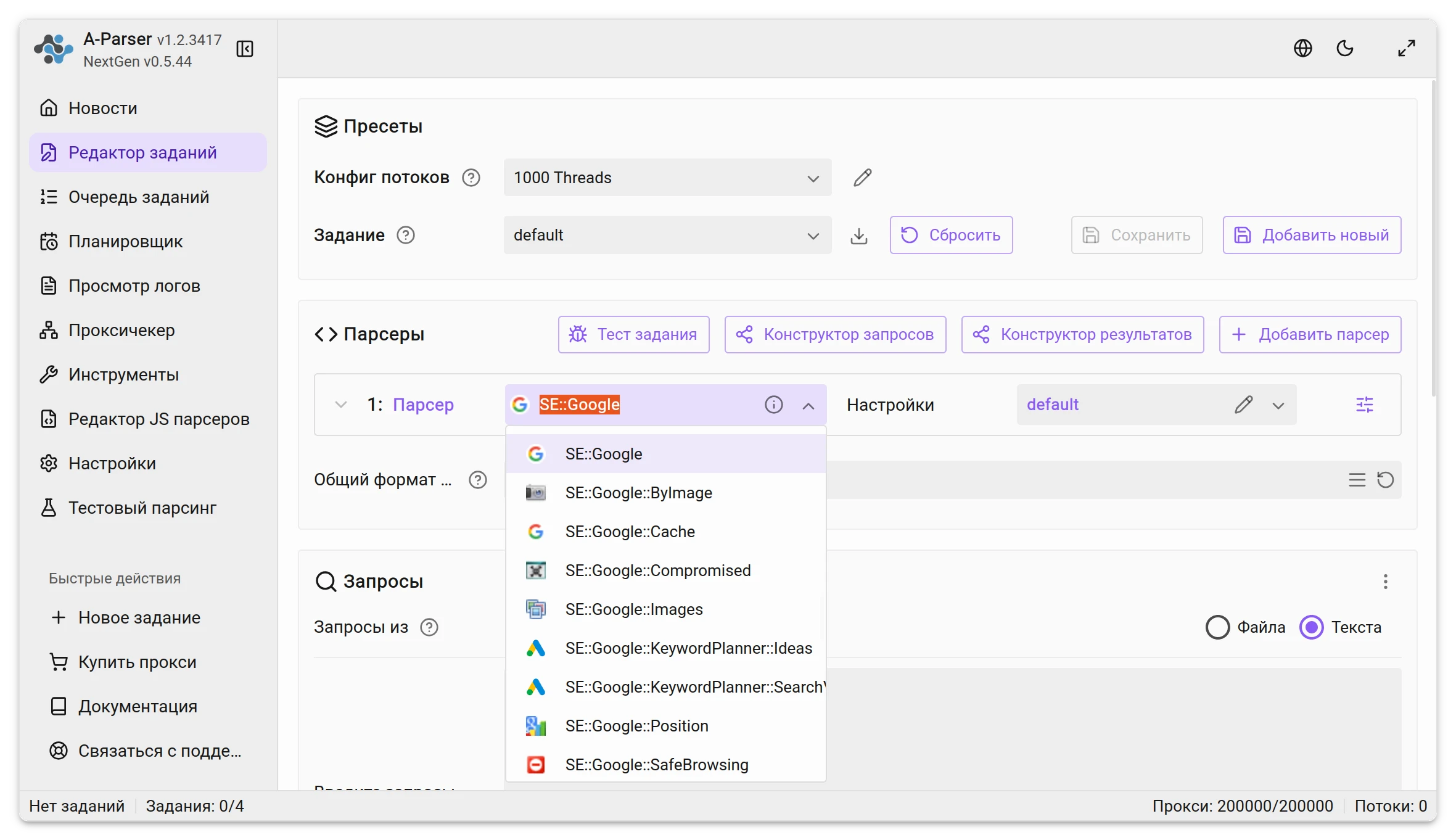Viewport: 1456px width, 840px height.
Task: Edit the thread config pencil icon
Action: [862, 178]
